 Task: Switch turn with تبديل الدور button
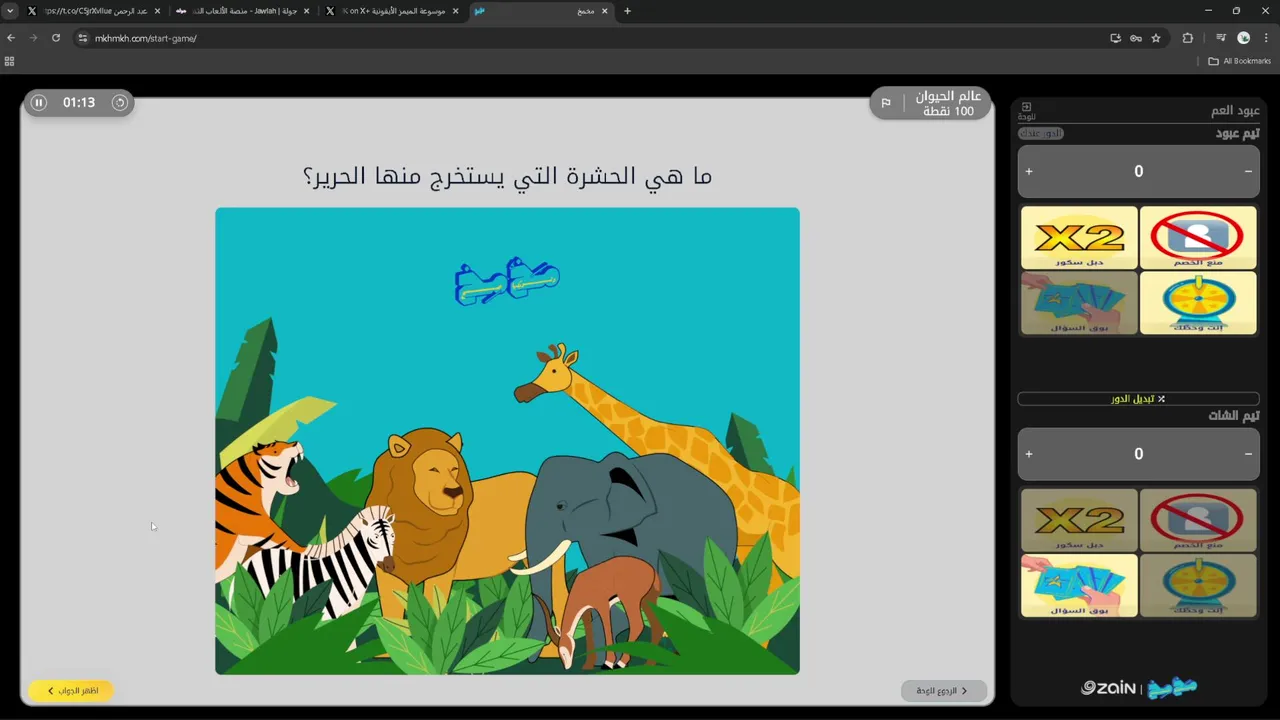click(1138, 398)
